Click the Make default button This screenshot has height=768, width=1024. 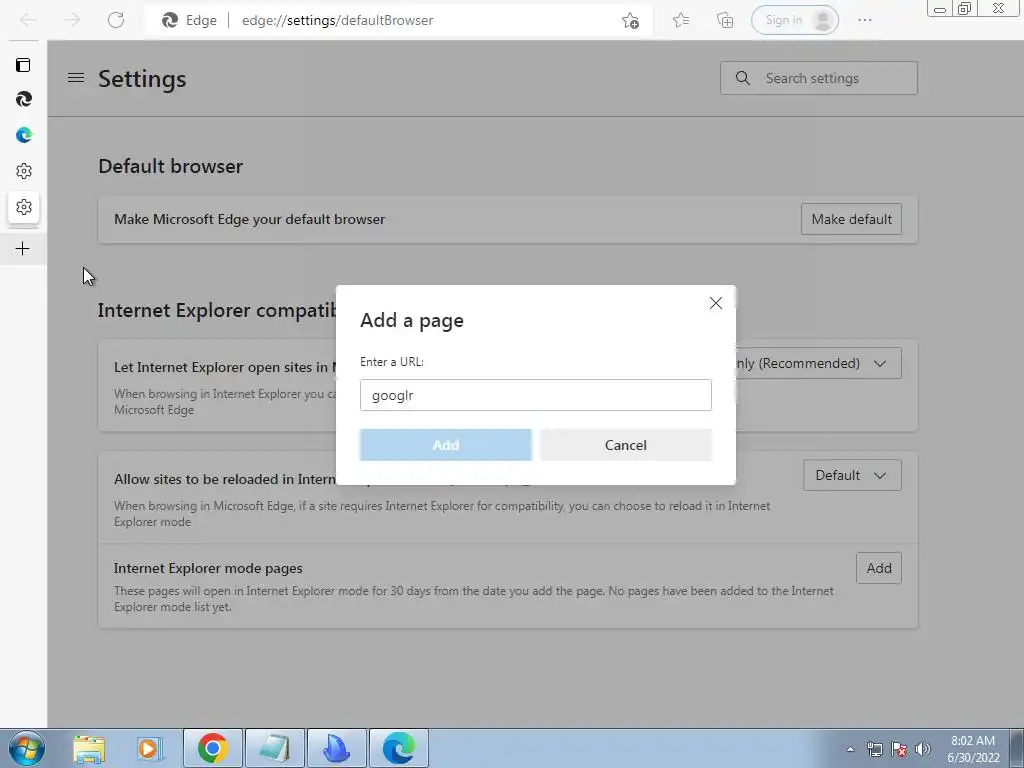(x=851, y=219)
